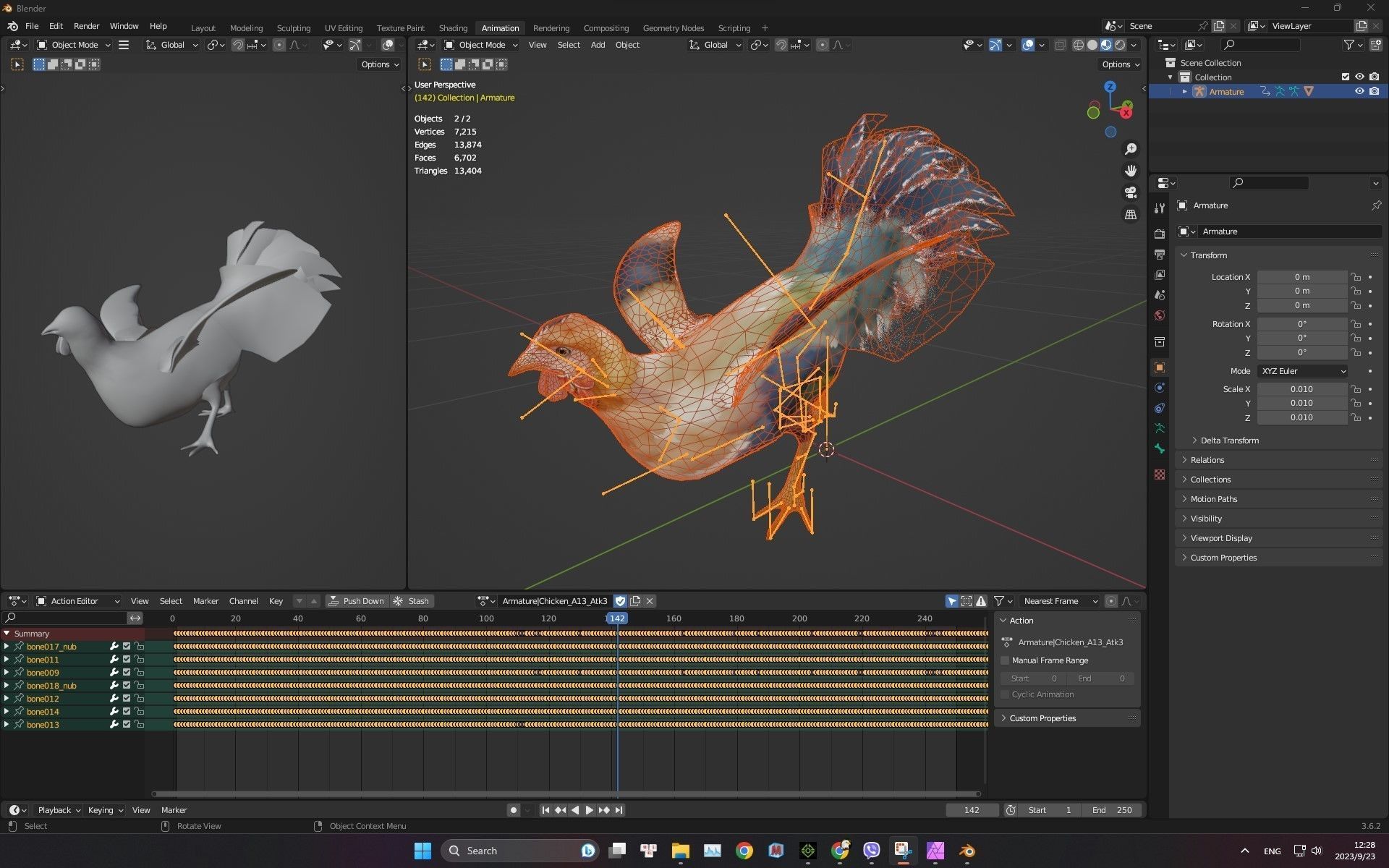Click the right viewport Options button
This screenshot has width=1389, height=868.
pyautogui.click(x=1120, y=64)
